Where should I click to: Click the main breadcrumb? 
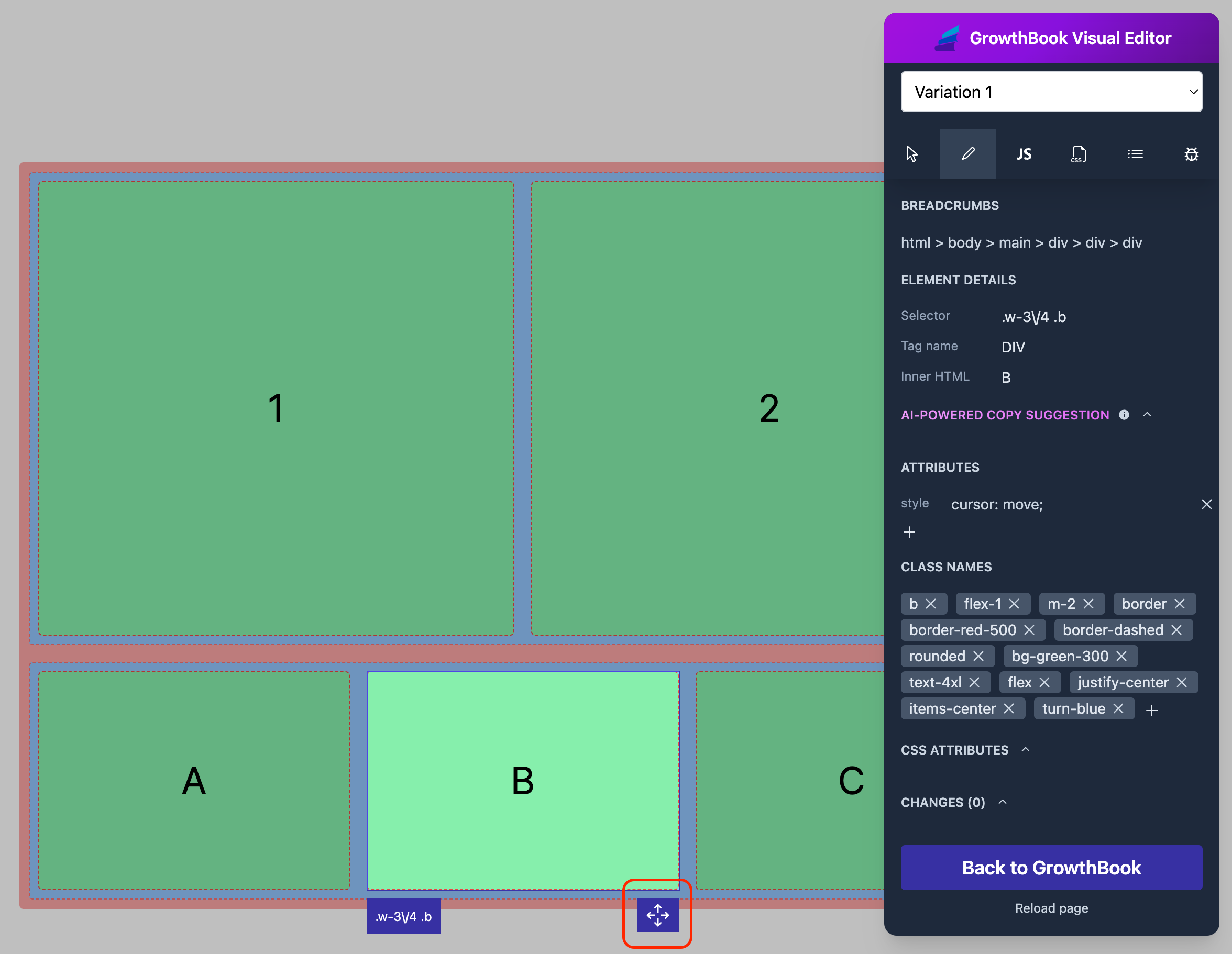click(1015, 242)
